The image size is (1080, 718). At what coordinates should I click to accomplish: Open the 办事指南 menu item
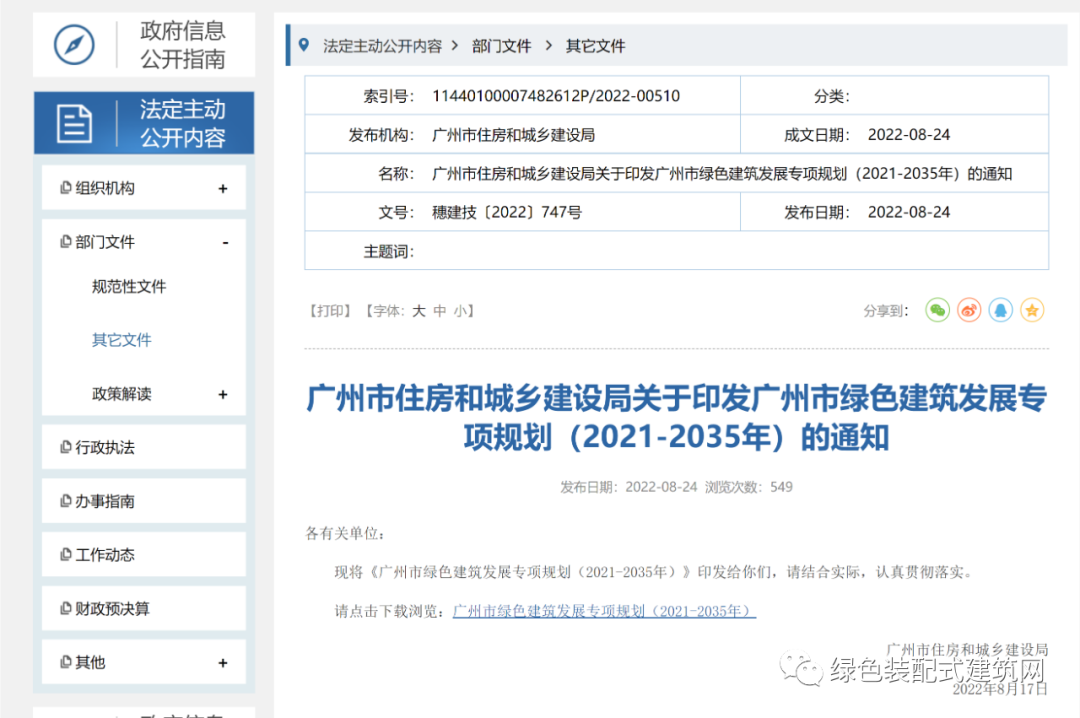point(144,501)
